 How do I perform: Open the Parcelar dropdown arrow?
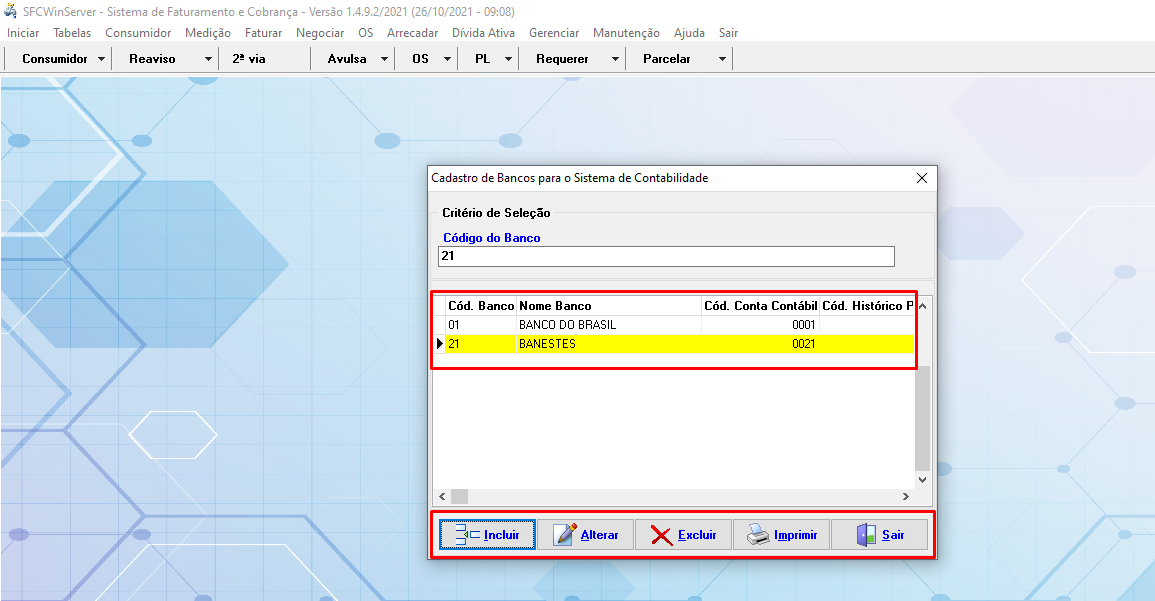coord(722,59)
